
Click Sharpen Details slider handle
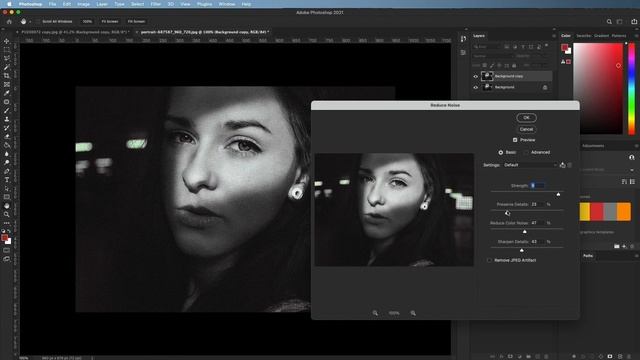522,250
